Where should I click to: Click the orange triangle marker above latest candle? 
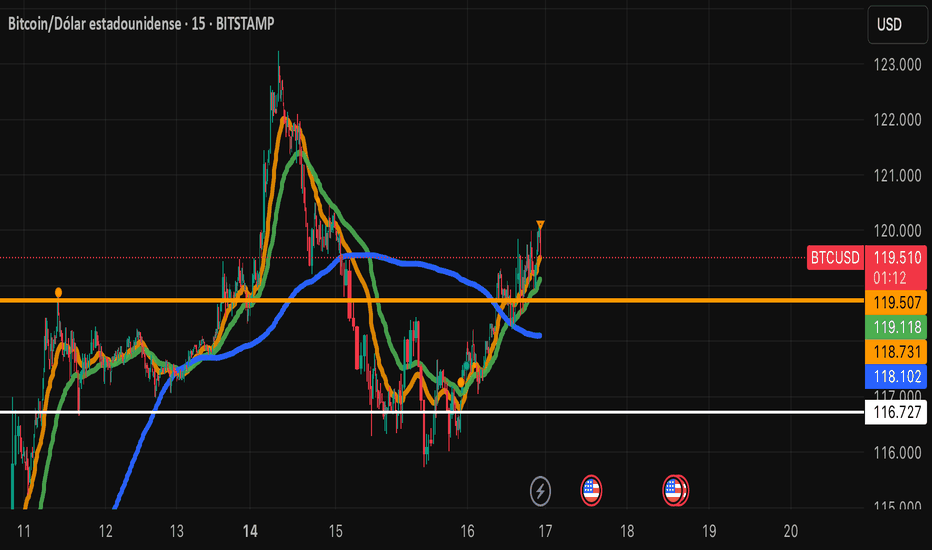tap(540, 225)
